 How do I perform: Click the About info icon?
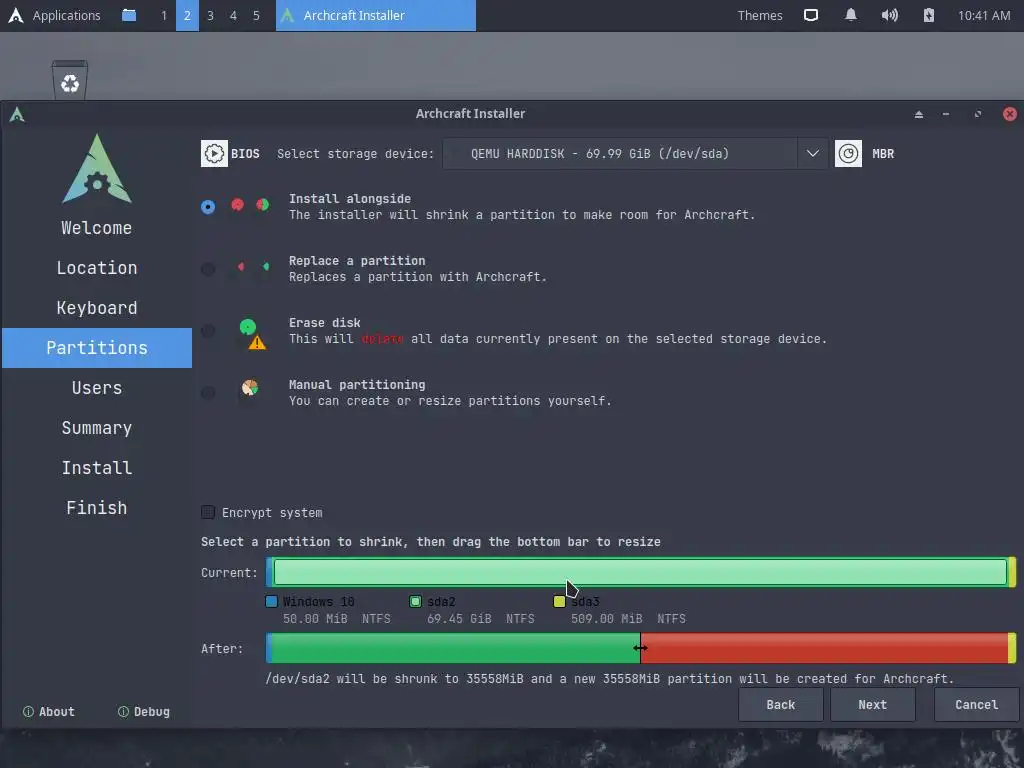pos(28,711)
